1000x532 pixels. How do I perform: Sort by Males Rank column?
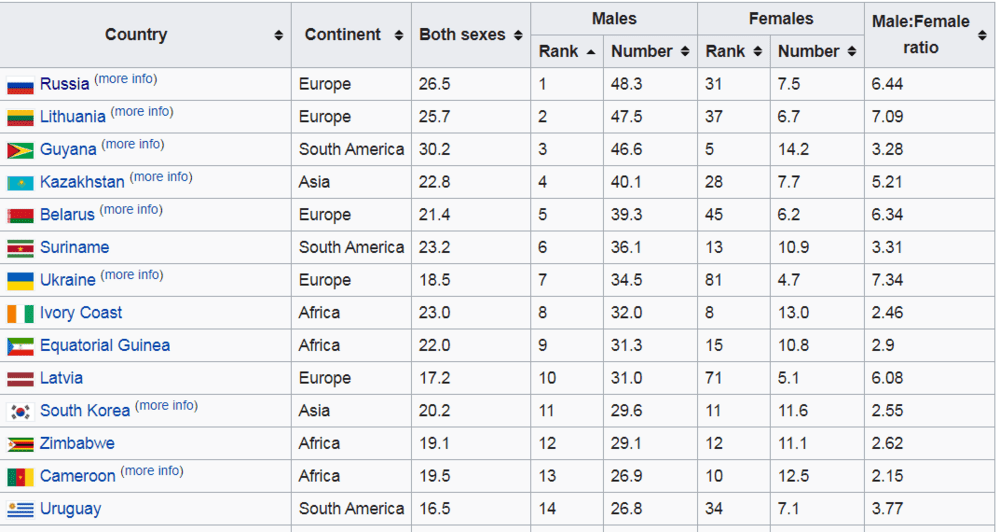(590, 51)
